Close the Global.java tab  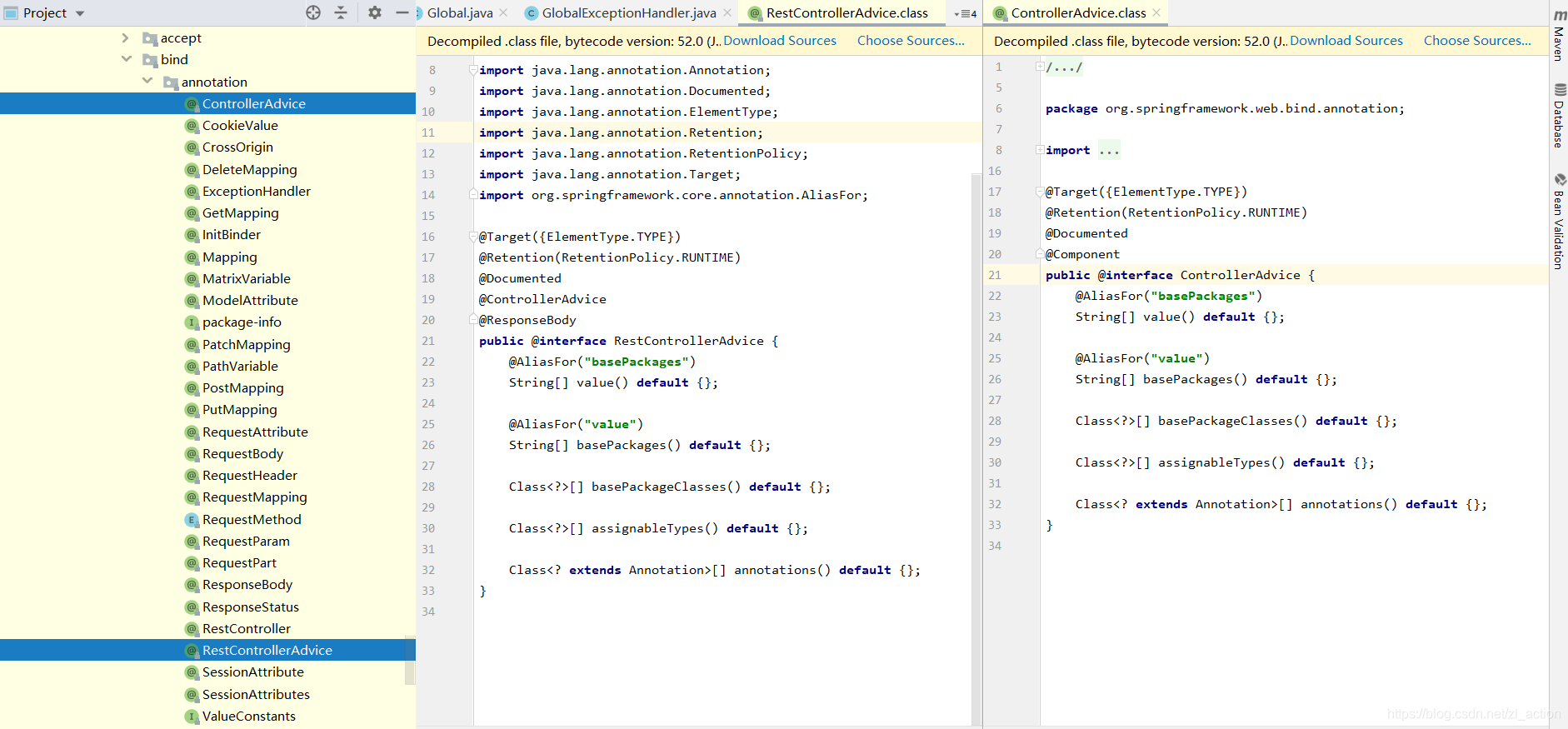[503, 12]
